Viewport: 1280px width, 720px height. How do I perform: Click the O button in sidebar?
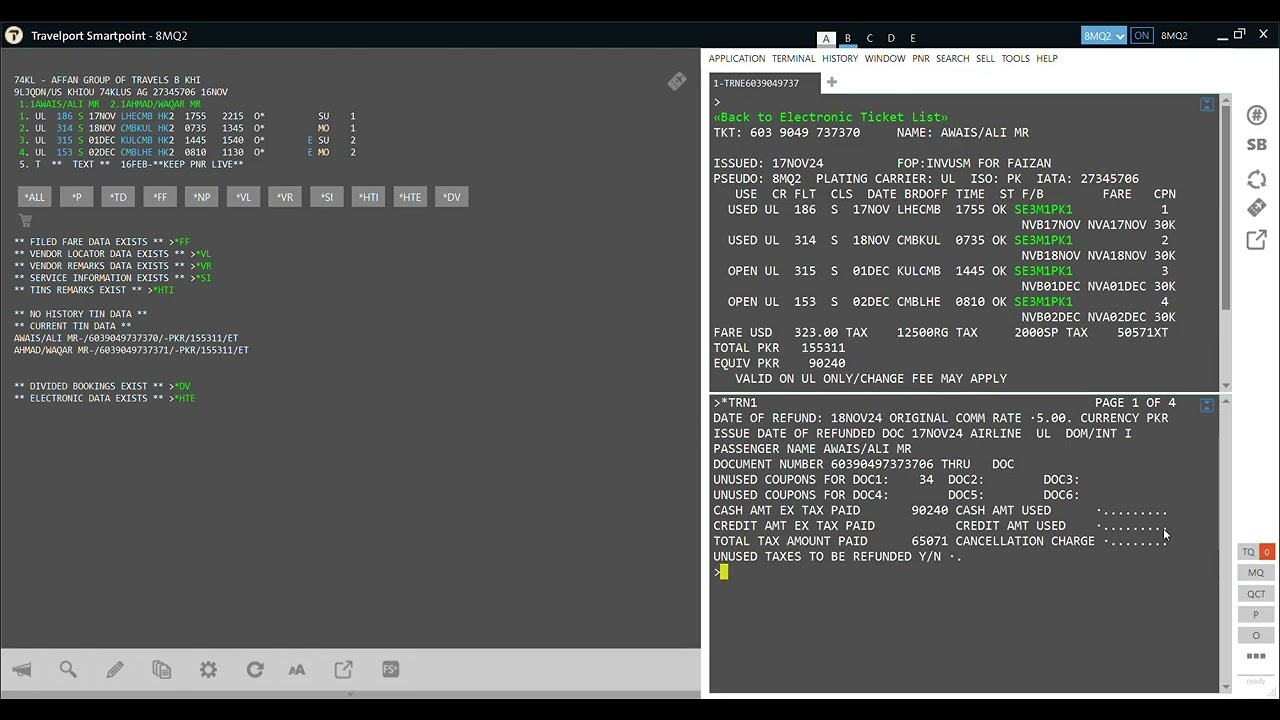pos(1256,636)
